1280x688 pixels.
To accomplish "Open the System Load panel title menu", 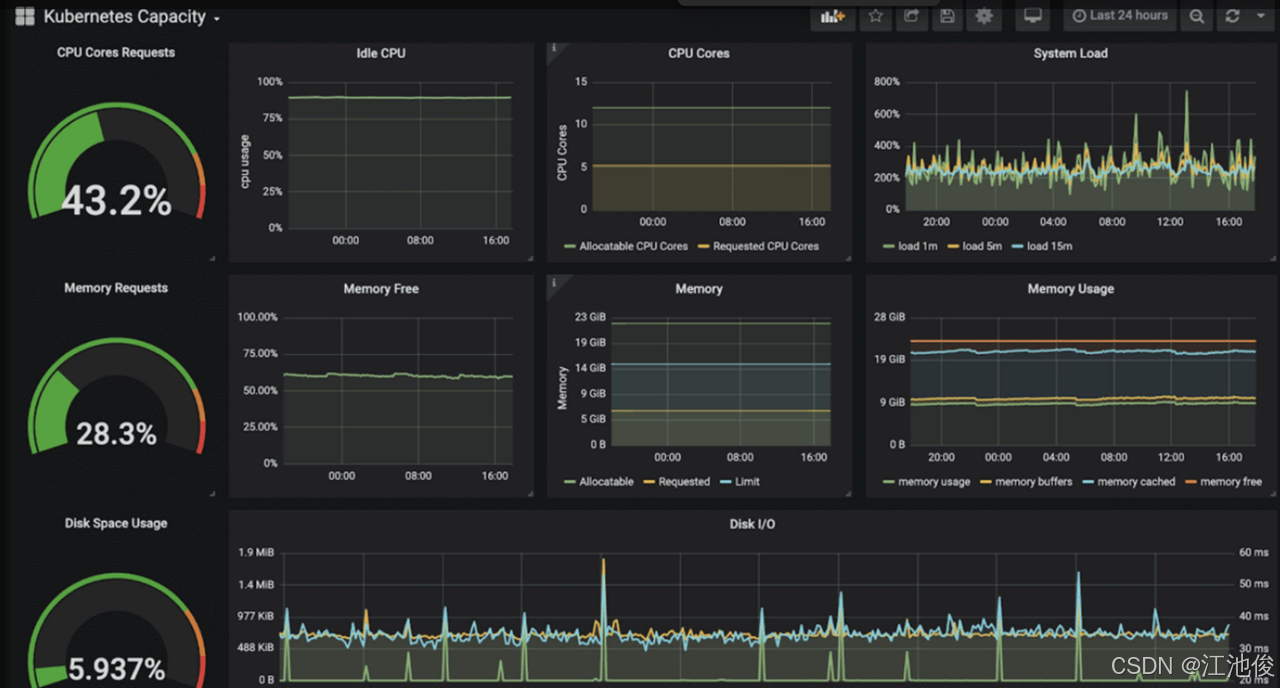I will (1070, 53).
